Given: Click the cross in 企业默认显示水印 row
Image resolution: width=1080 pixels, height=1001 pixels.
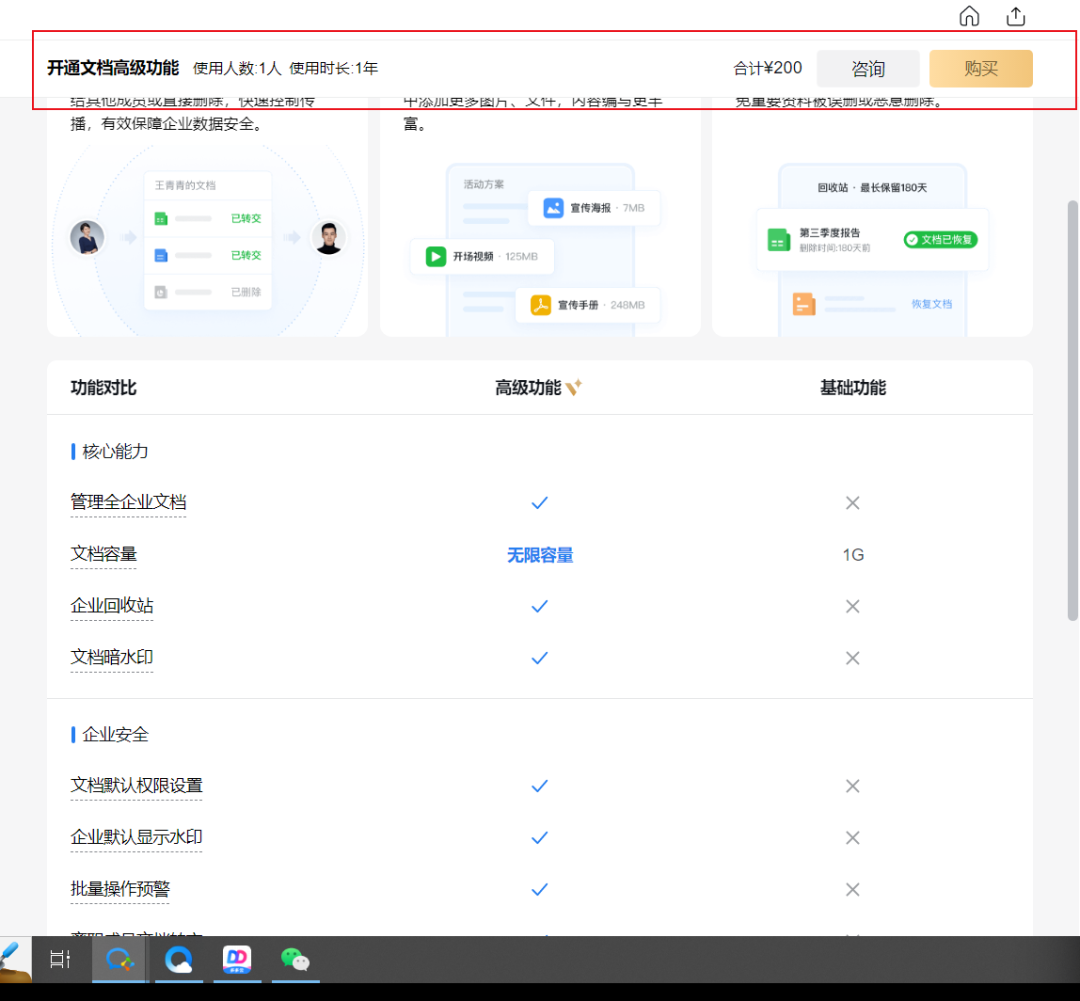Looking at the screenshot, I should click(853, 838).
